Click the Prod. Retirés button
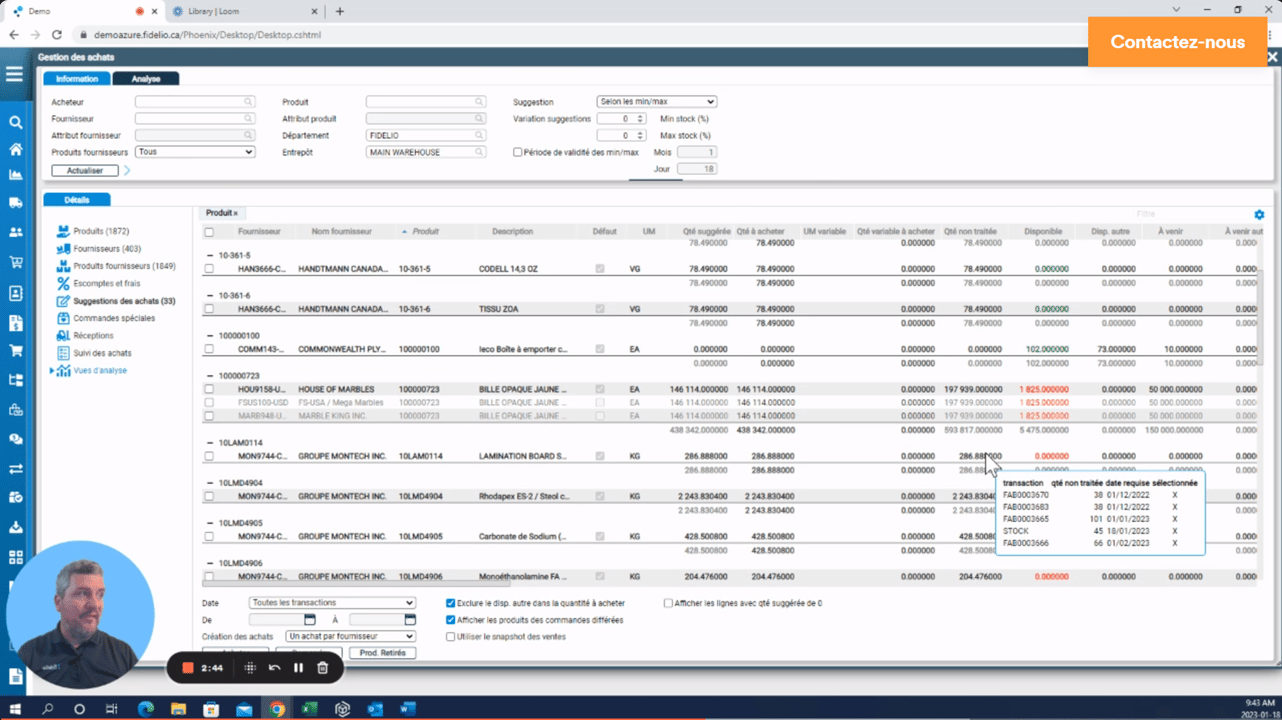This screenshot has height=720, width=1282. click(x=382, y=653)
